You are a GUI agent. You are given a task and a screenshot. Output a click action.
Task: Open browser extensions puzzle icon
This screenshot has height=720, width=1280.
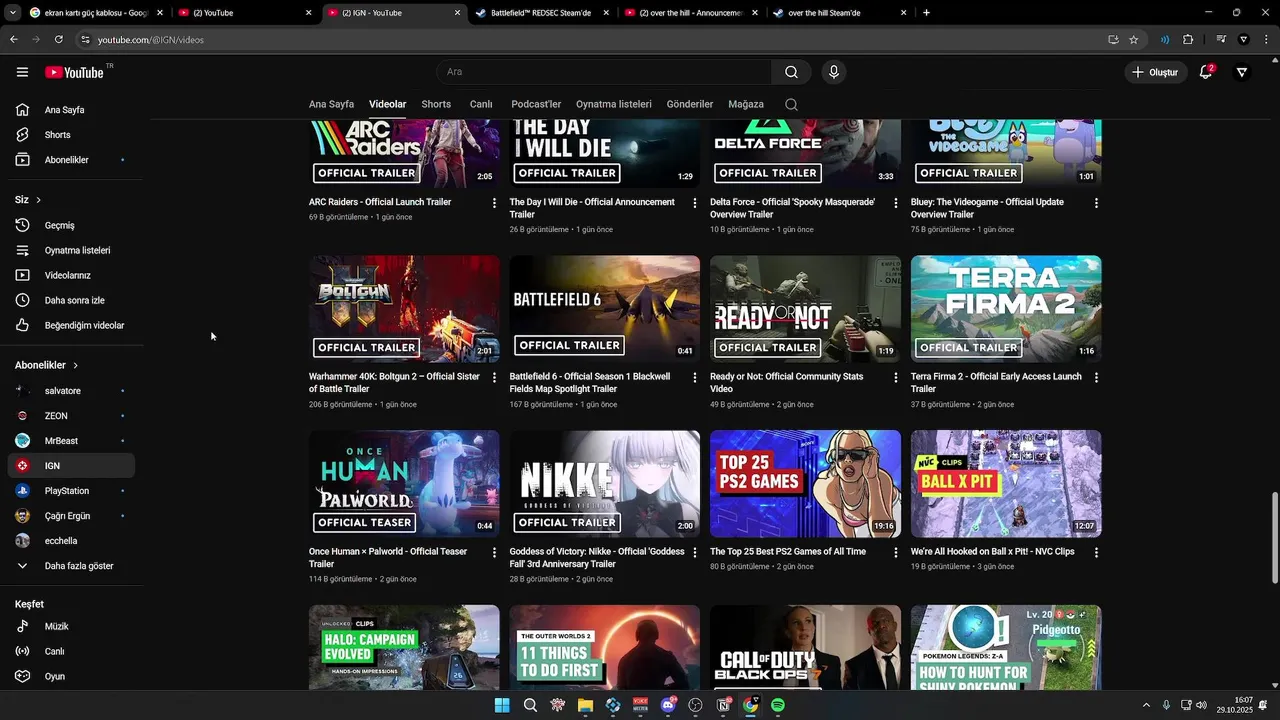[1188, 39]
